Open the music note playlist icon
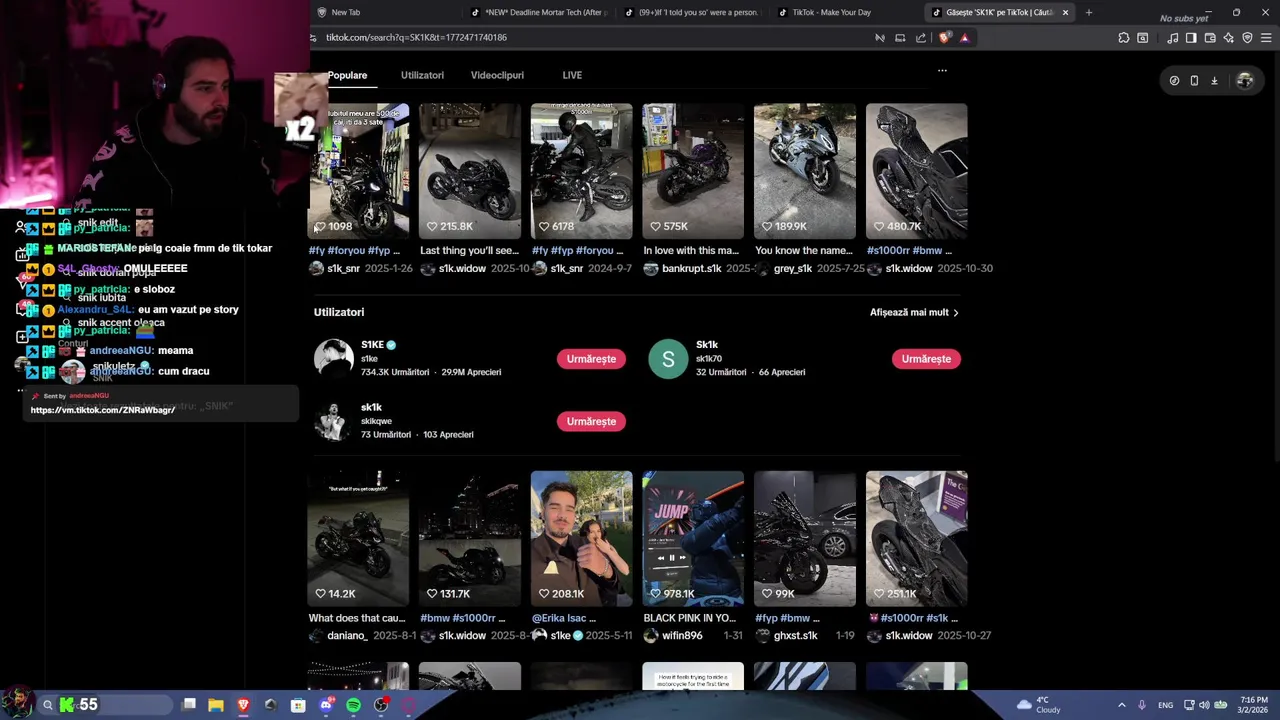Viewport: 1280px width, 720px height. click(1172, 38)
